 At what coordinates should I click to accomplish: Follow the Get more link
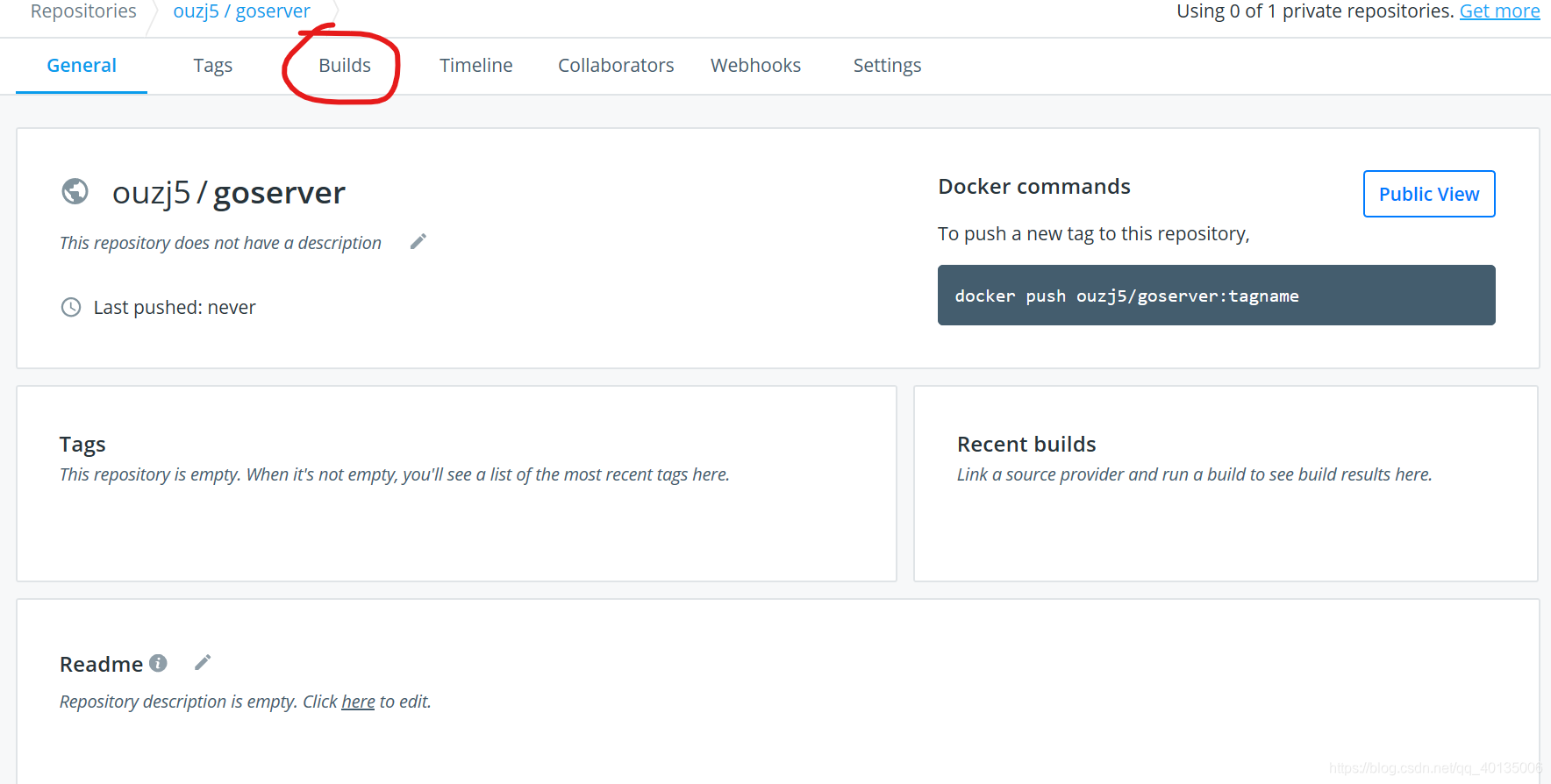pyautogui.click(x=1499, y=11)
